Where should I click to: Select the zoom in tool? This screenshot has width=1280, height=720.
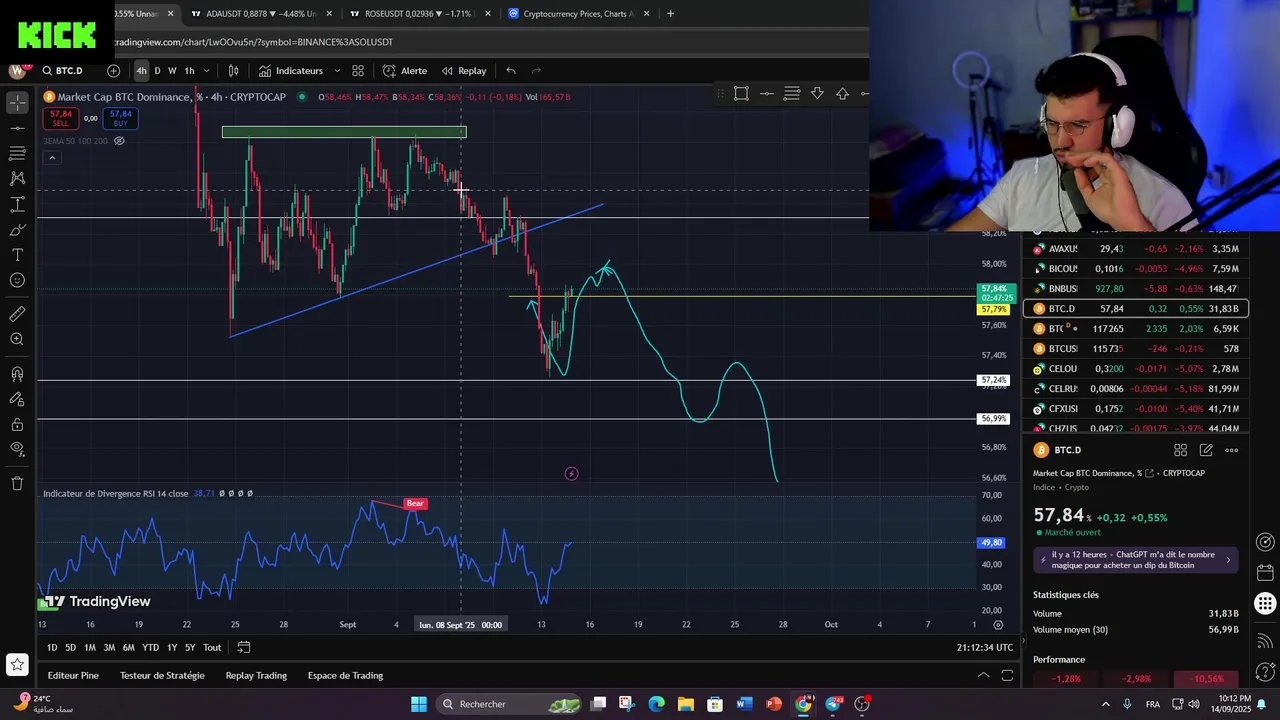coord(17,340)
